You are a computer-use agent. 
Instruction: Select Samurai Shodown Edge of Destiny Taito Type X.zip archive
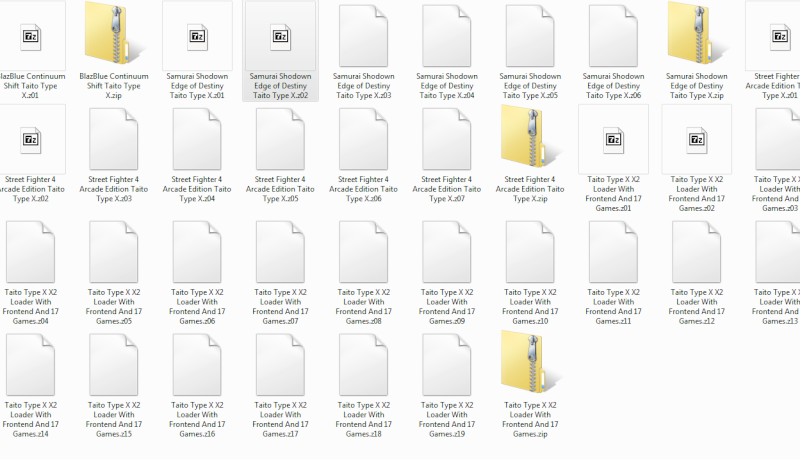pos(696,35)
